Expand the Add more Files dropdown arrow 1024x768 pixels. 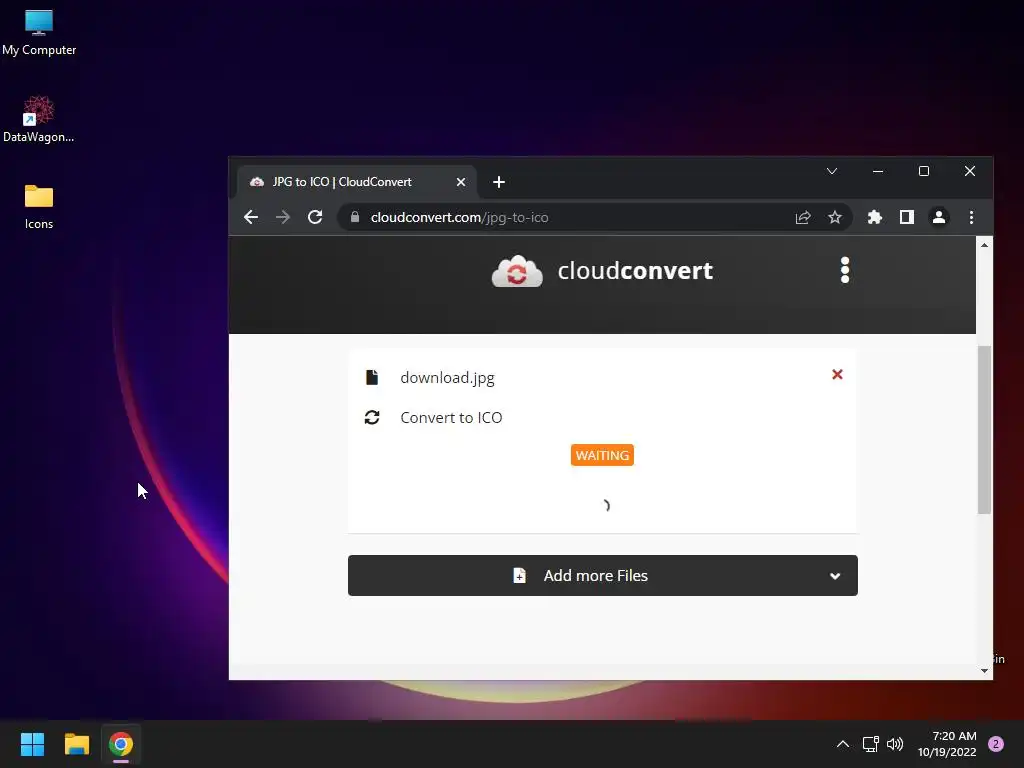(x=835, y=576)
